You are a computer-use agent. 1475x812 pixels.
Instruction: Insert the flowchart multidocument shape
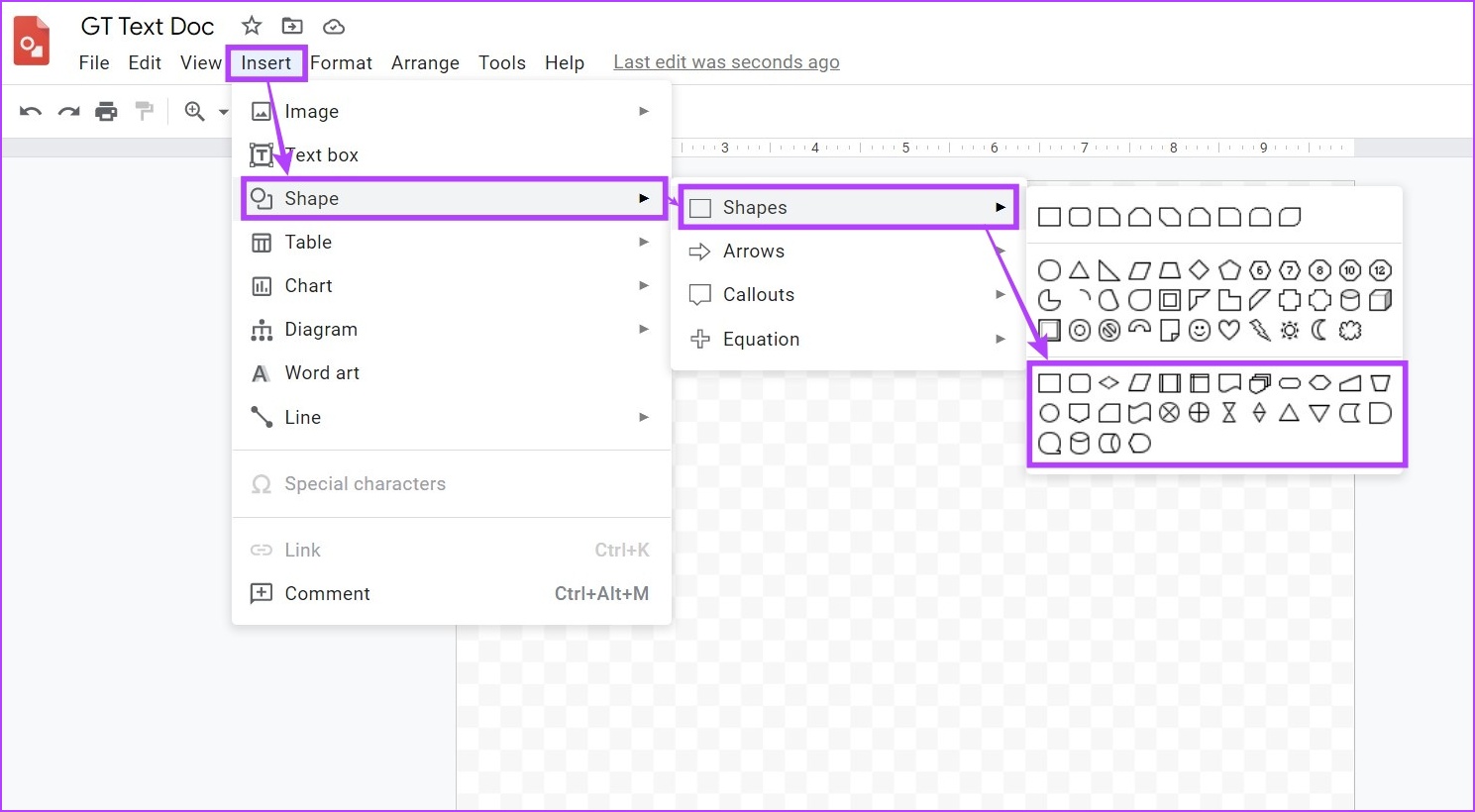pyautogui.click(x=1260, y=383)
